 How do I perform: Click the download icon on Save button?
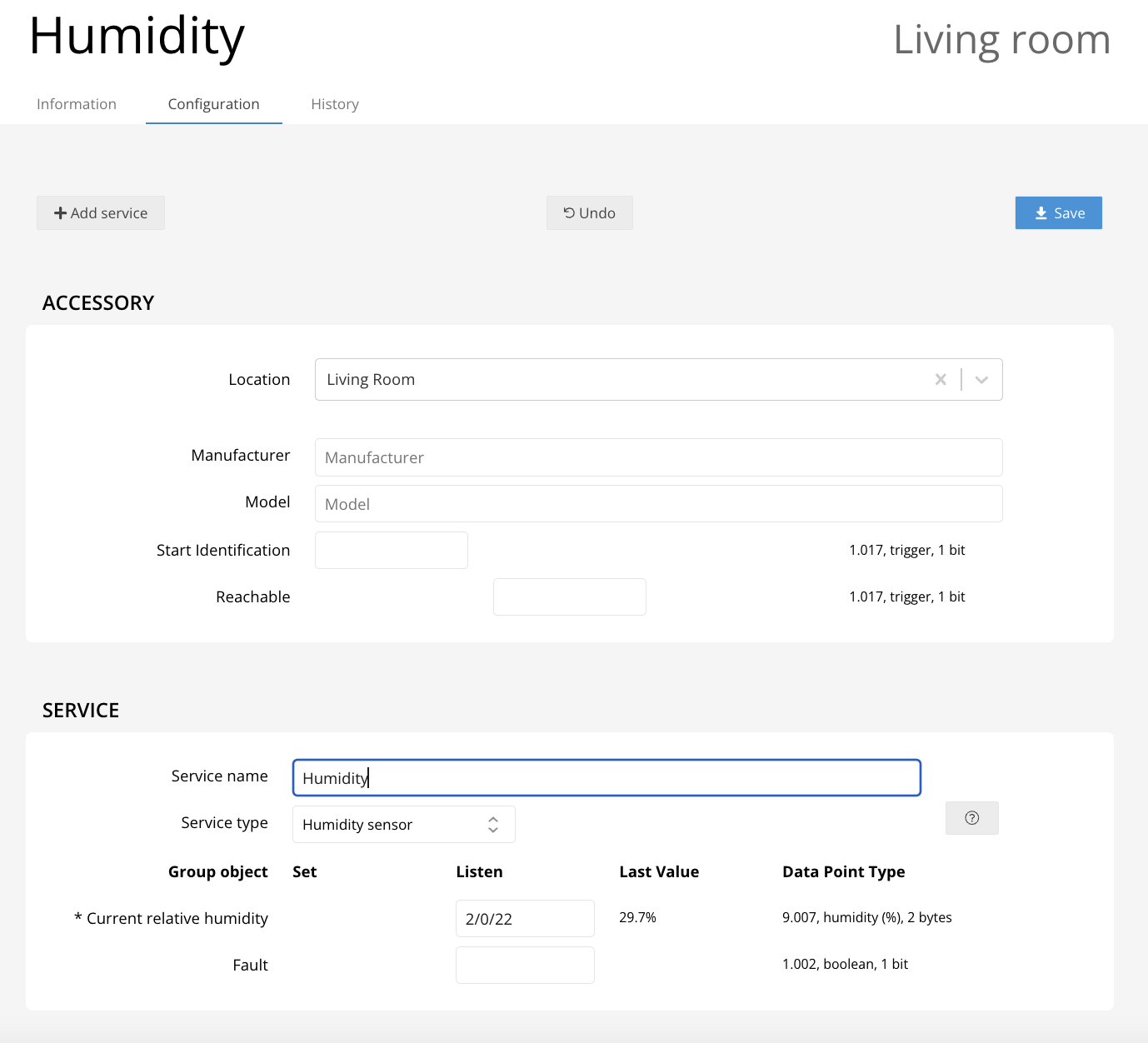(x=1041, y=213)
